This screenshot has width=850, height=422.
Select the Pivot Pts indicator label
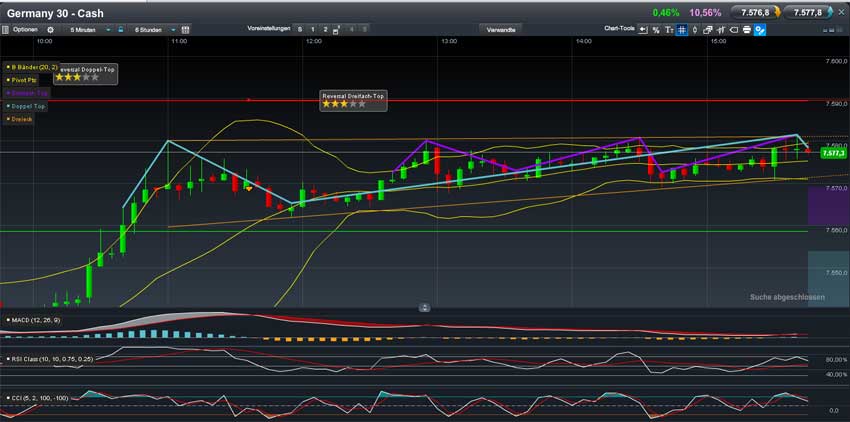click(x=21, y=80)
